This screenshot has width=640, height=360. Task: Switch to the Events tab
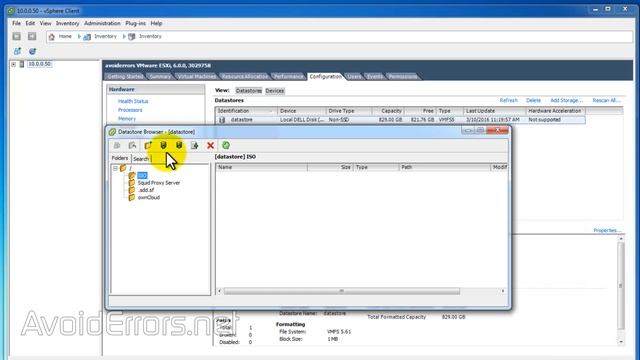tap(374, 77)
